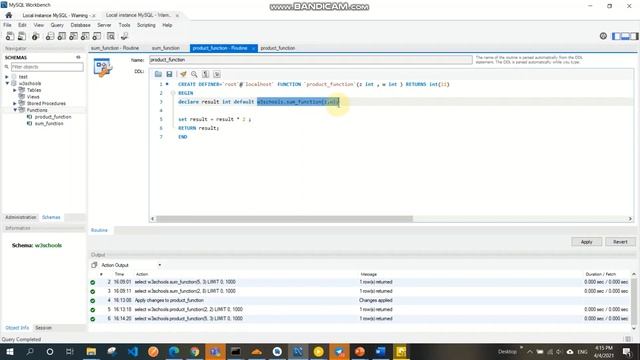The width and height of the screenshot is (640, 360).
Task: Toggle invisible characters in DDL editor
Action: [206, 74]
